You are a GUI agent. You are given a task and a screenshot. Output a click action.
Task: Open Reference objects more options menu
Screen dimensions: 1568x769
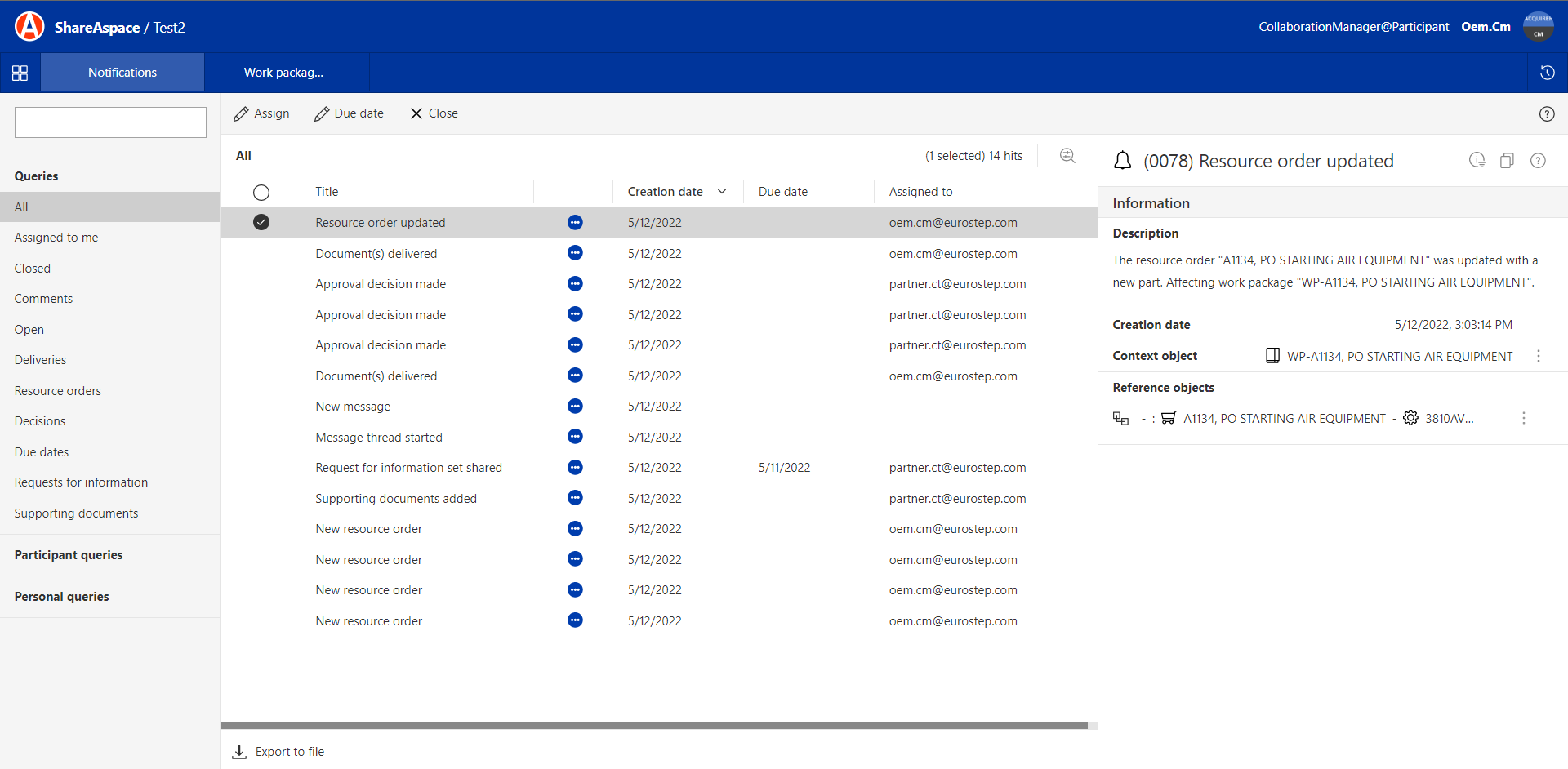1523,418
